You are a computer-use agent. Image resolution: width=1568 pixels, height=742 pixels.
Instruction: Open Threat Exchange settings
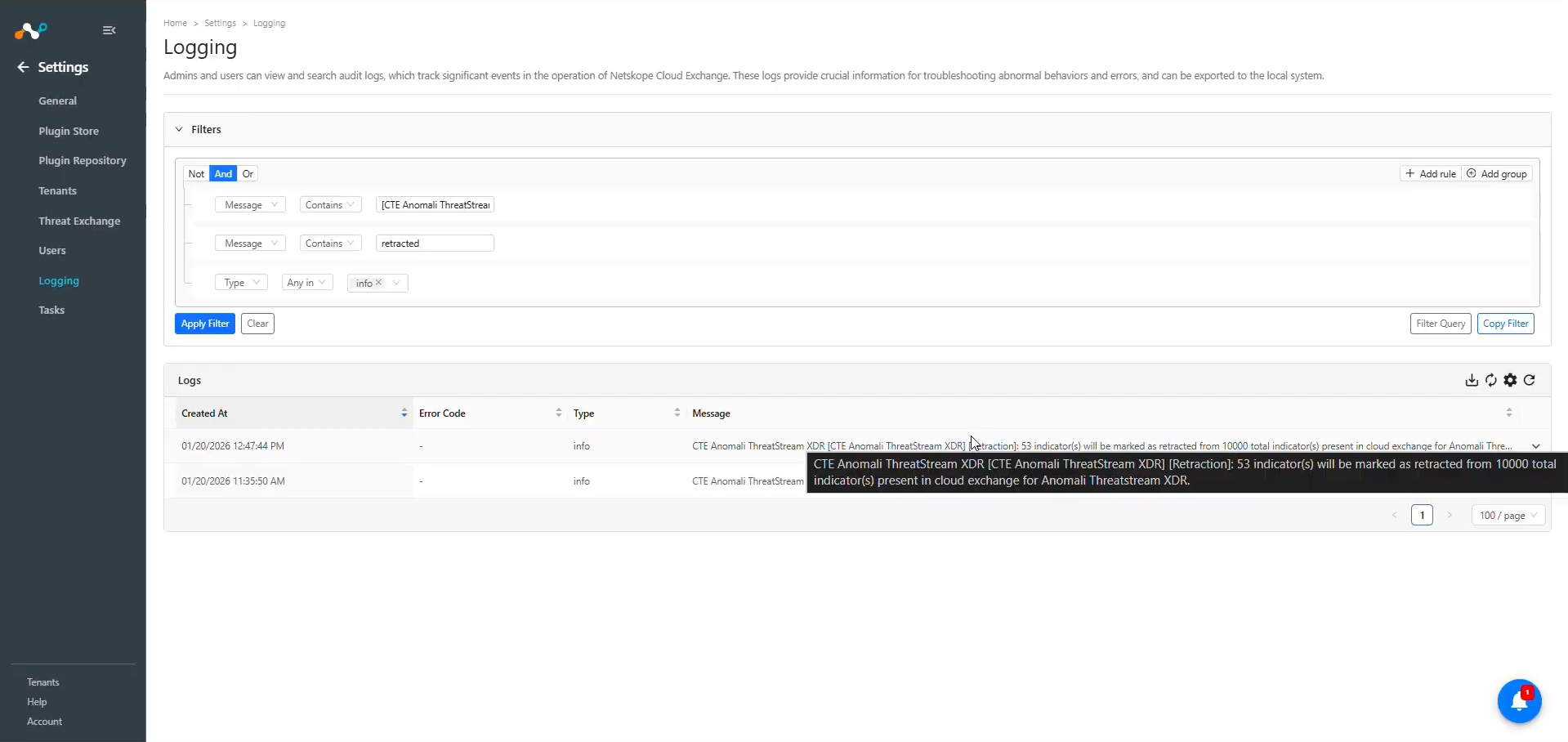pyautogui.click(x=79, y=221)
